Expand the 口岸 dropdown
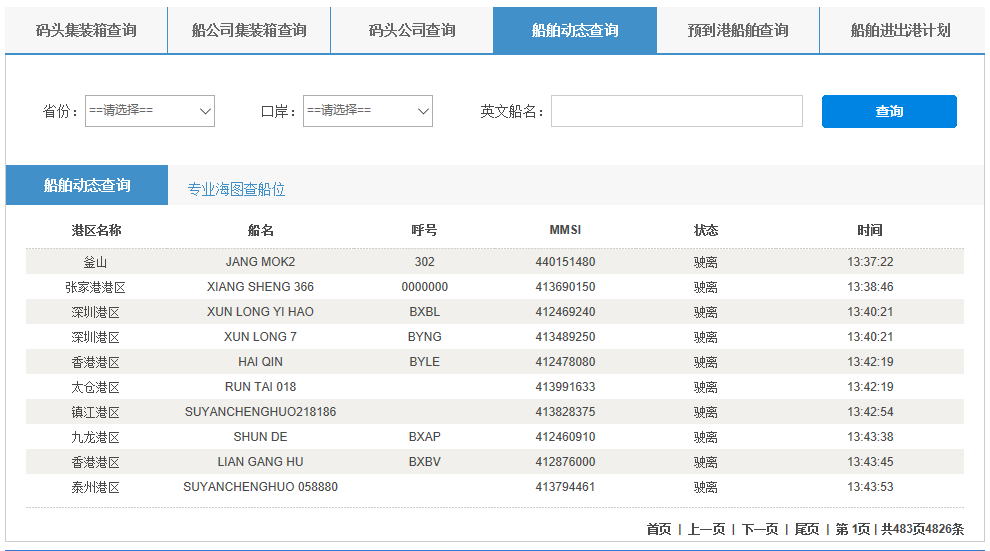This screenshot has height=551, width=990. click(368, 111)
